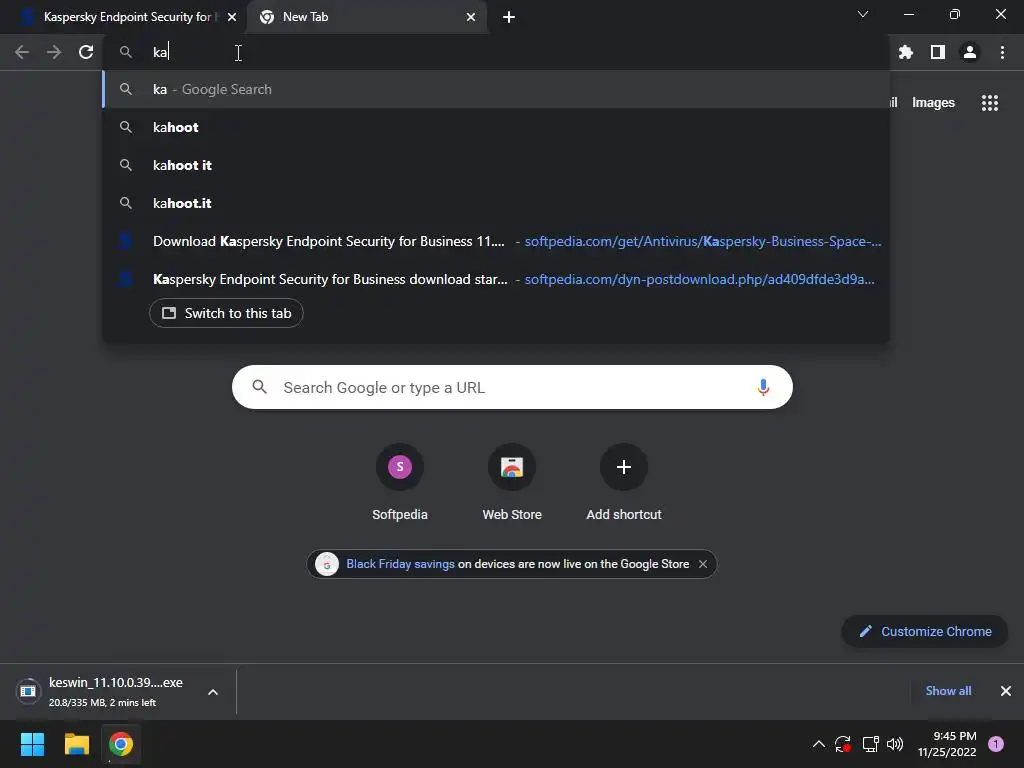Open the network status tray icon
This screenshot has width=1024, height=768.
coord(870,744)
